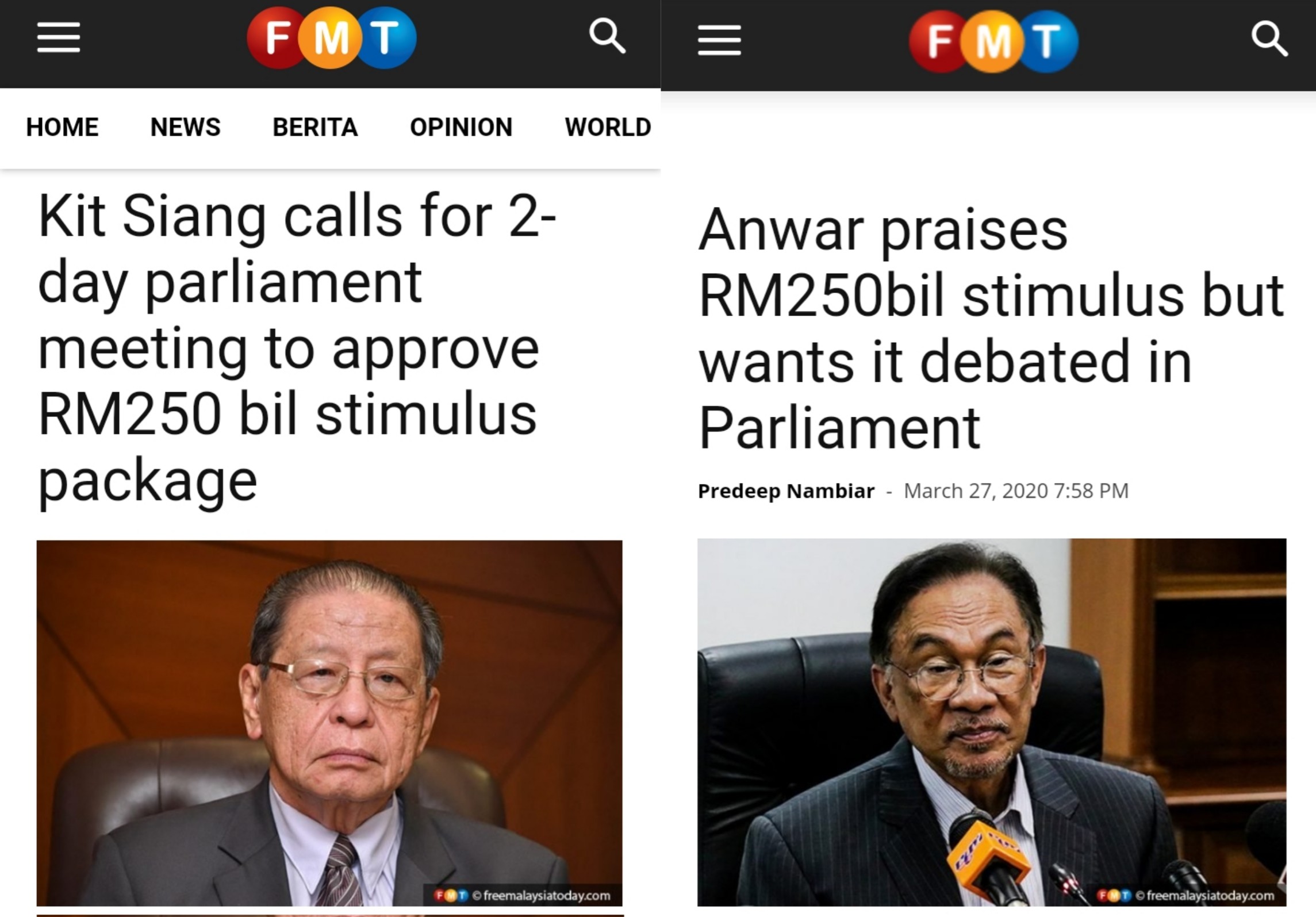
Task: Click the FMT logo on right page
Action: coord(993,41)
